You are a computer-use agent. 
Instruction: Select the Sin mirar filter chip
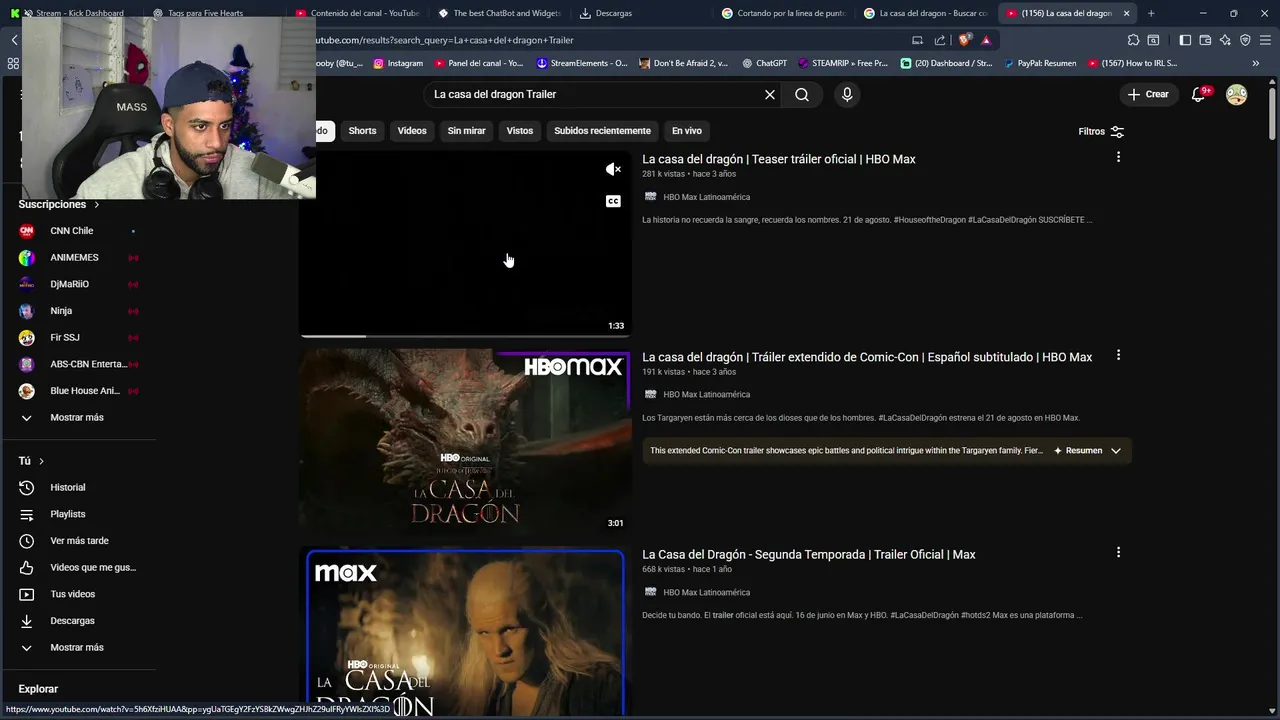(467, 131)
